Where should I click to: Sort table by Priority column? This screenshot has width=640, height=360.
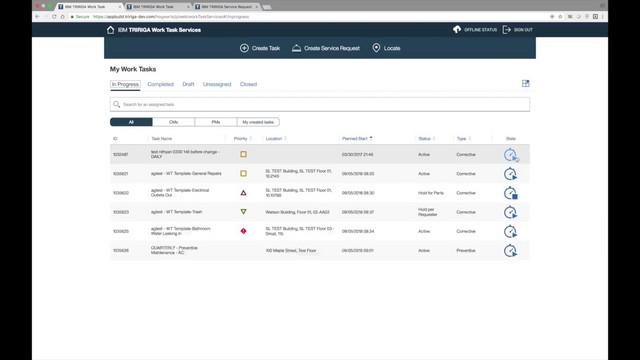(x=242, y=139)
